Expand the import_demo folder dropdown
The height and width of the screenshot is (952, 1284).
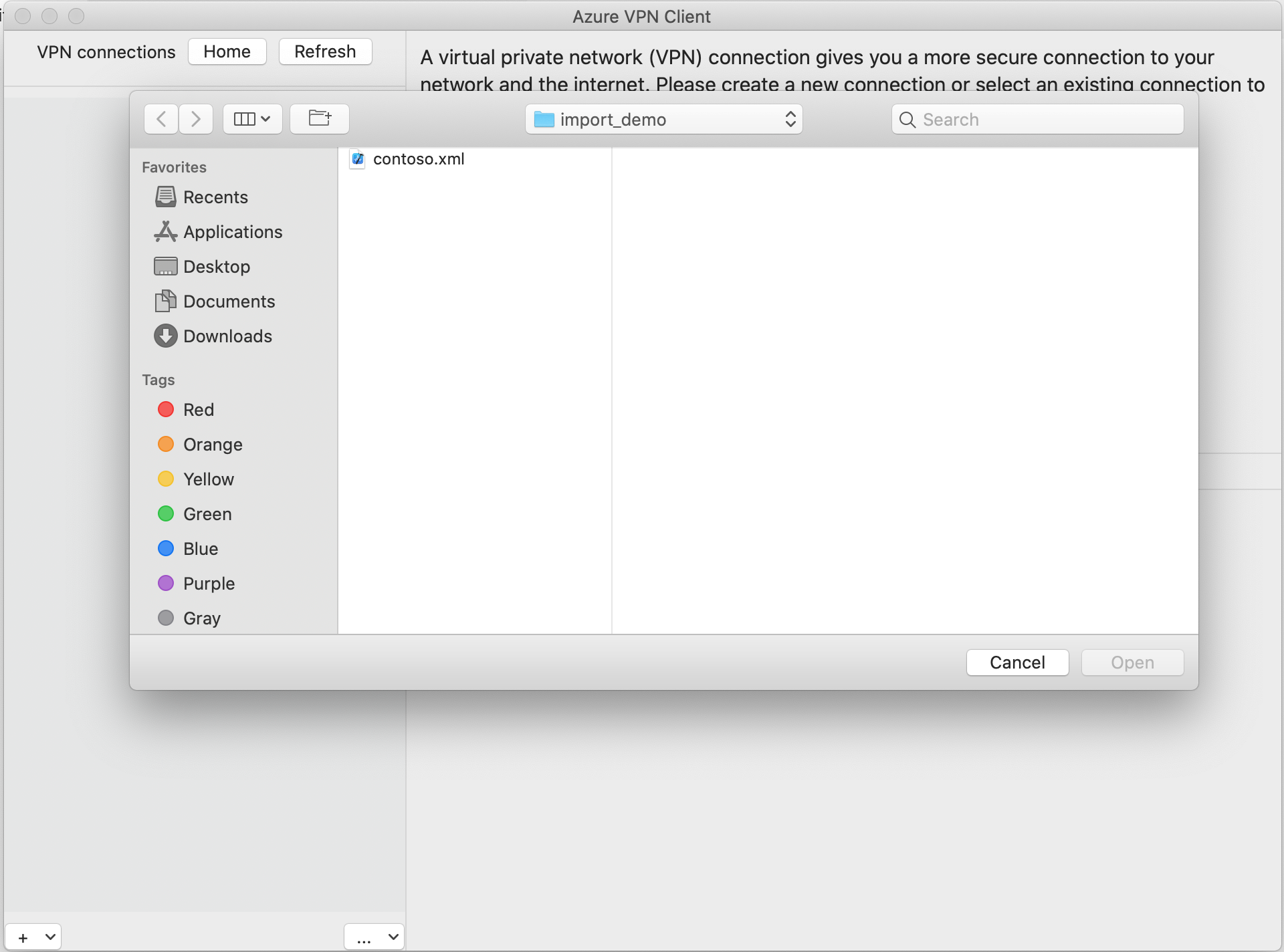(x=790, y=119)
